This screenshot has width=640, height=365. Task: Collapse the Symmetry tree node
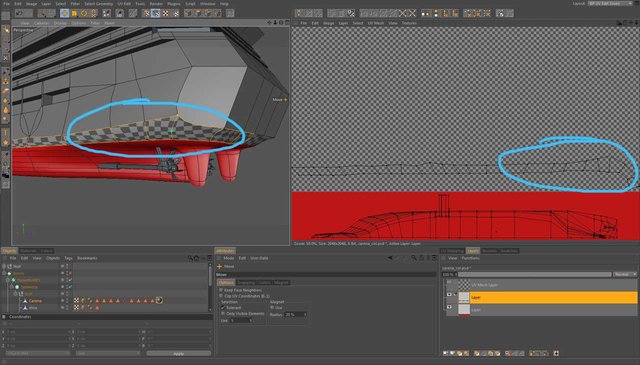pyautogui.click(x=11, y=287)
